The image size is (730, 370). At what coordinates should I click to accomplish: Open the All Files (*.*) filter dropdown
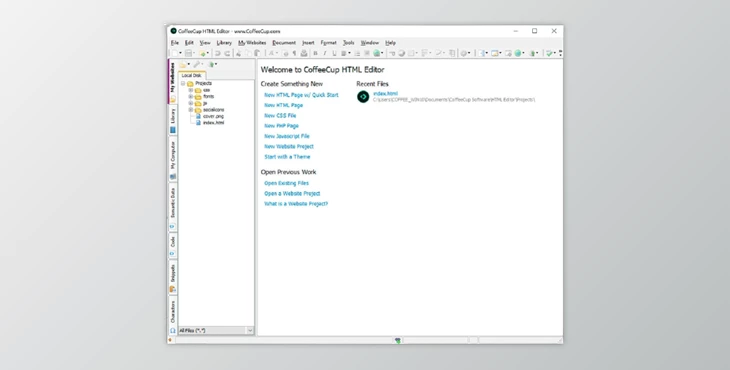[250, 330]
